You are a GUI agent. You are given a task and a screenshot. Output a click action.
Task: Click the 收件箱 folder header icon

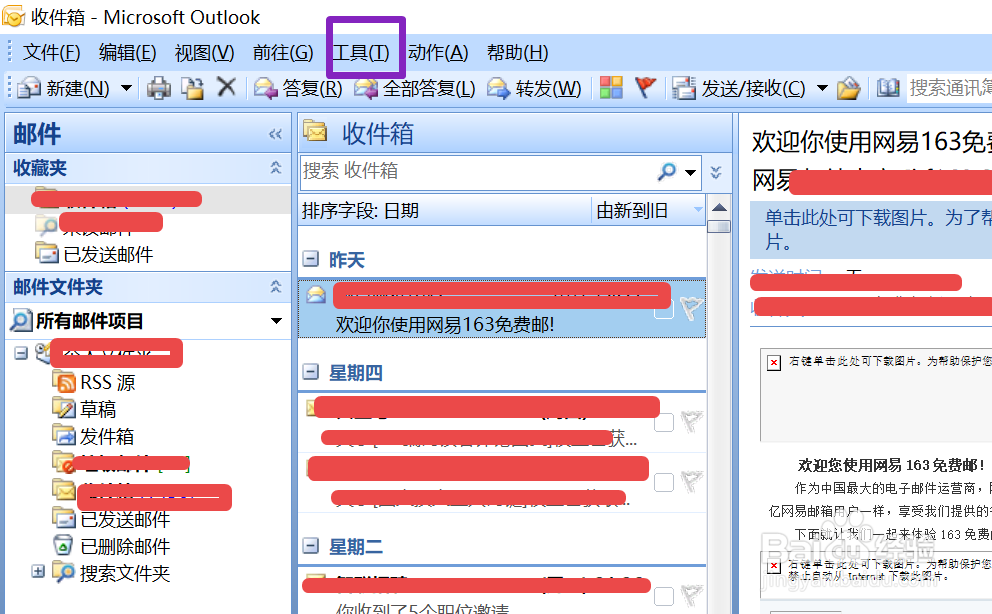pos(314,131)
